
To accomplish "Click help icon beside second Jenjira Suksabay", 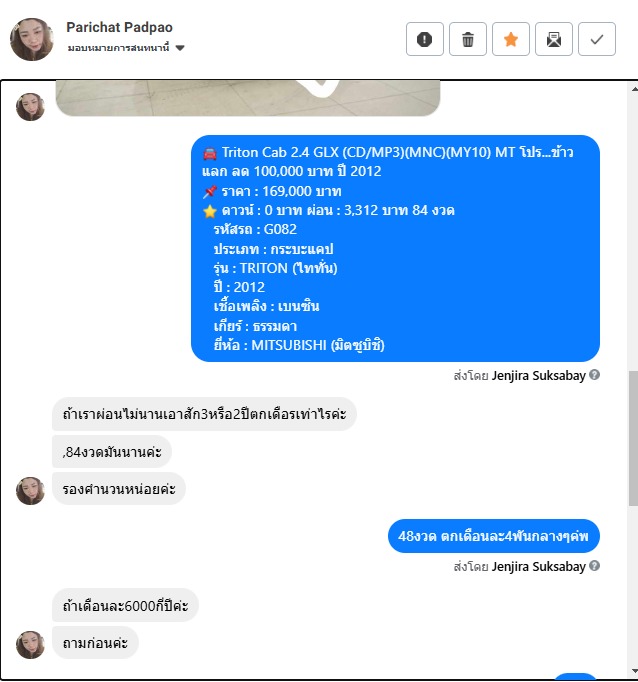I will point(595,565).
